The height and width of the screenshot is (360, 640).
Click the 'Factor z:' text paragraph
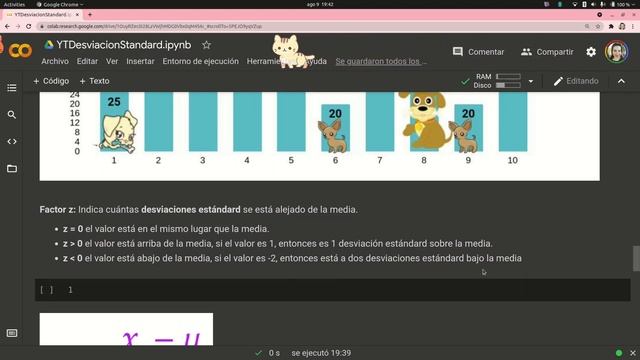(x=198, y=209)
